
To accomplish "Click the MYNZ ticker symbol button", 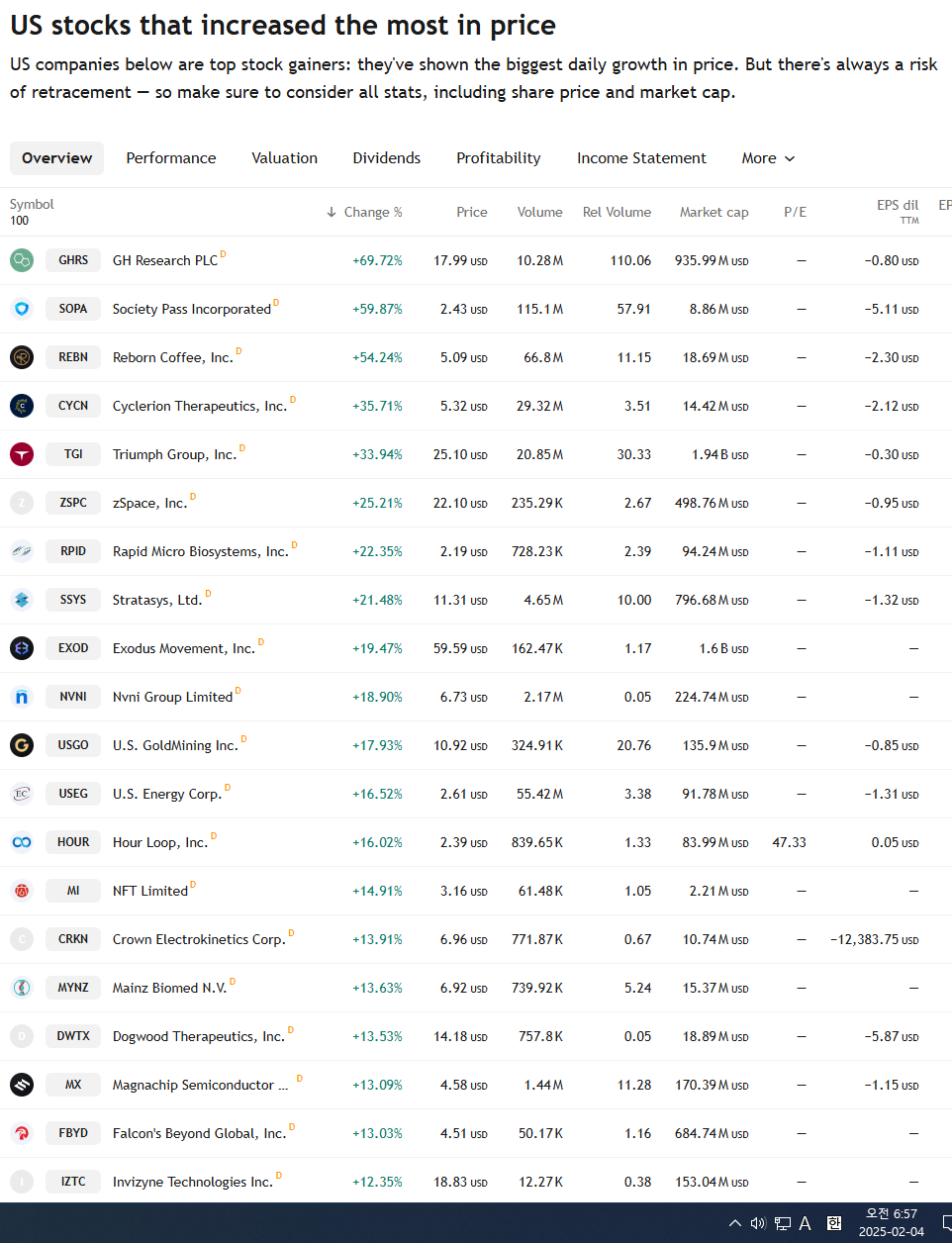I will (x=73, y=988).
